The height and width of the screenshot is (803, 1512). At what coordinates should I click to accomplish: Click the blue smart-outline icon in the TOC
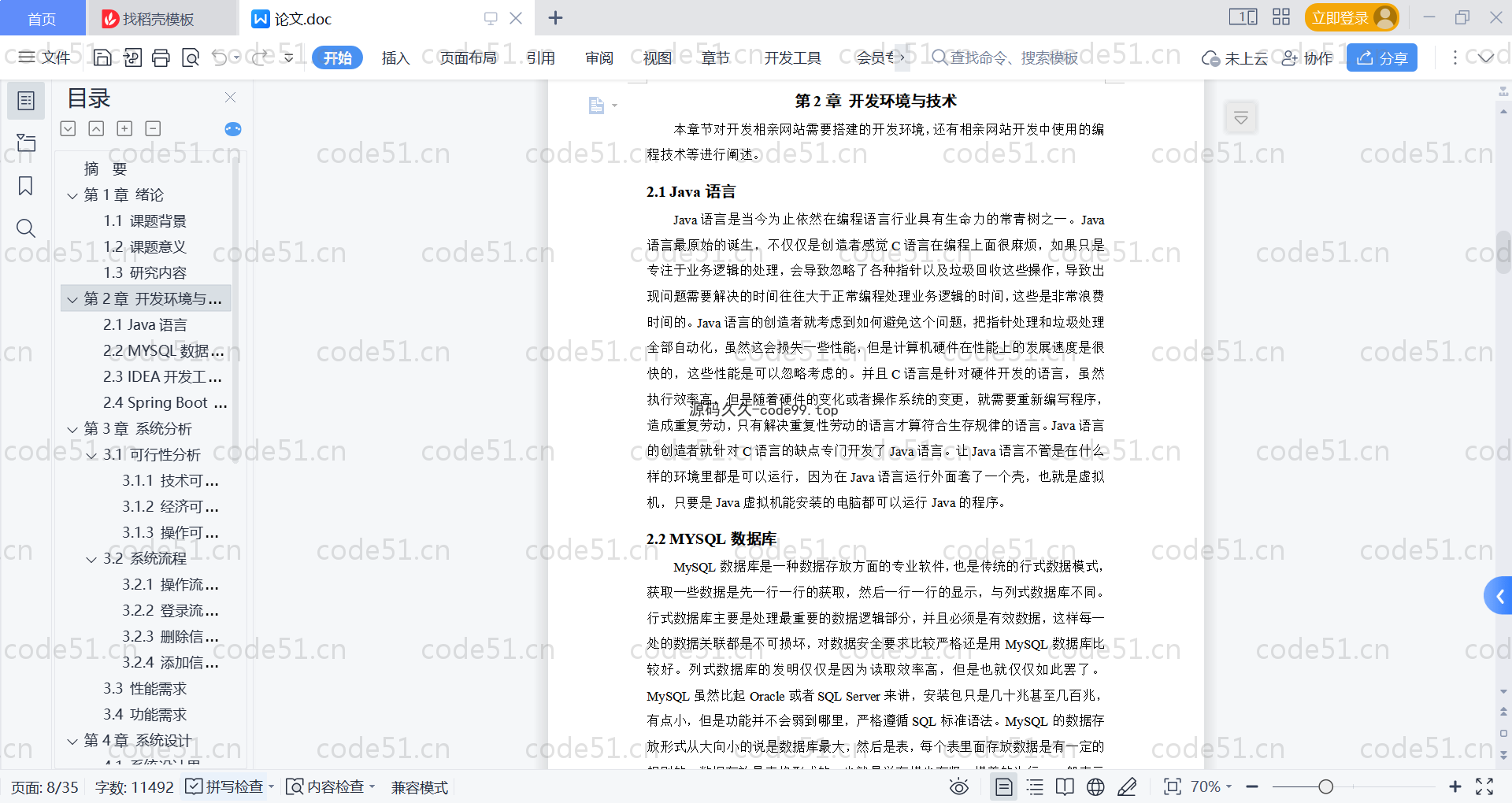(232, 129)
